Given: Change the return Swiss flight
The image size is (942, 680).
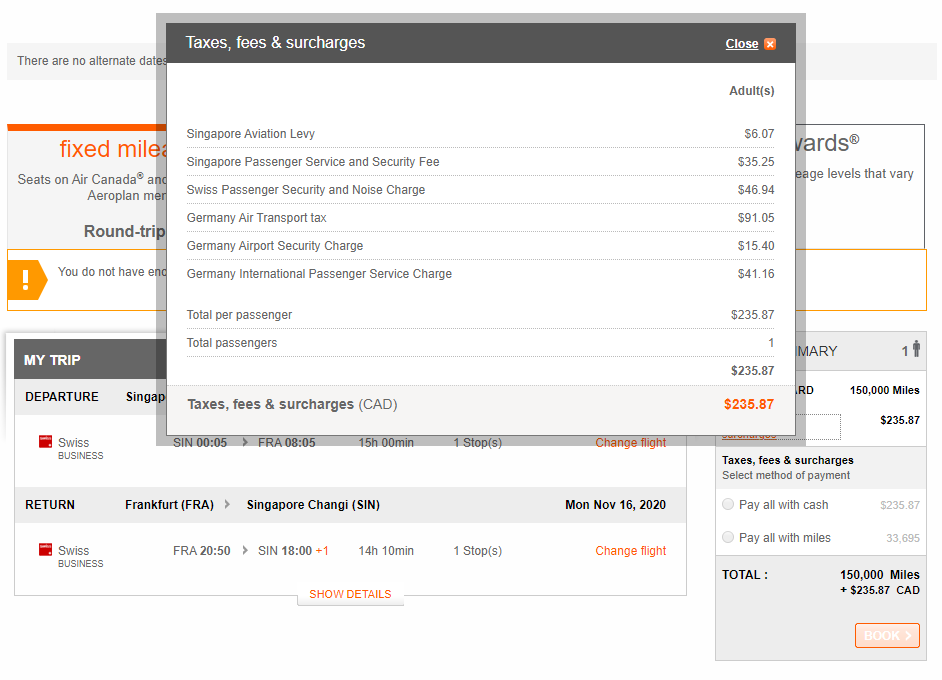Looking at the screenshot, I should (630, 551).
